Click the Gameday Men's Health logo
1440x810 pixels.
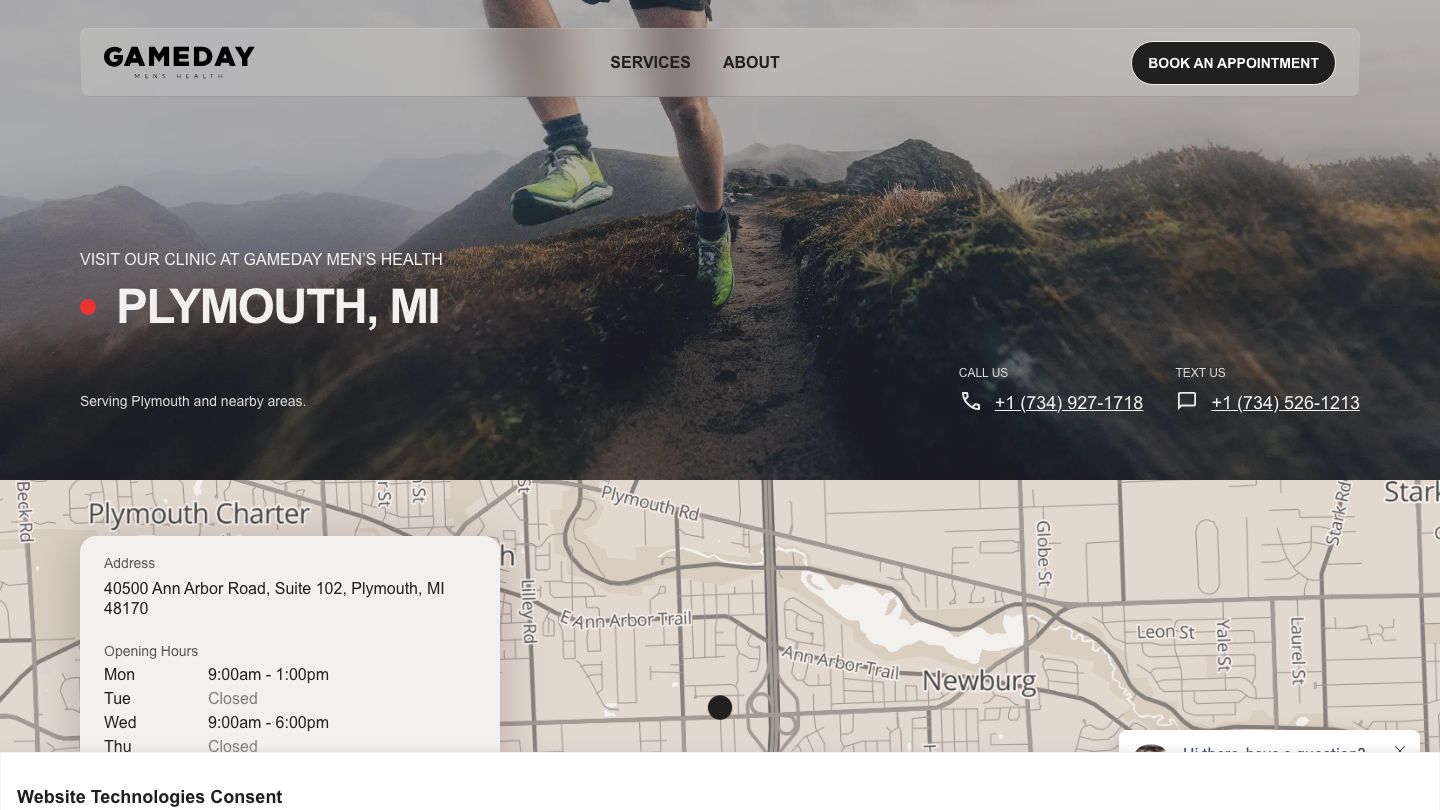pyautogui.click(x=179, y=62)
